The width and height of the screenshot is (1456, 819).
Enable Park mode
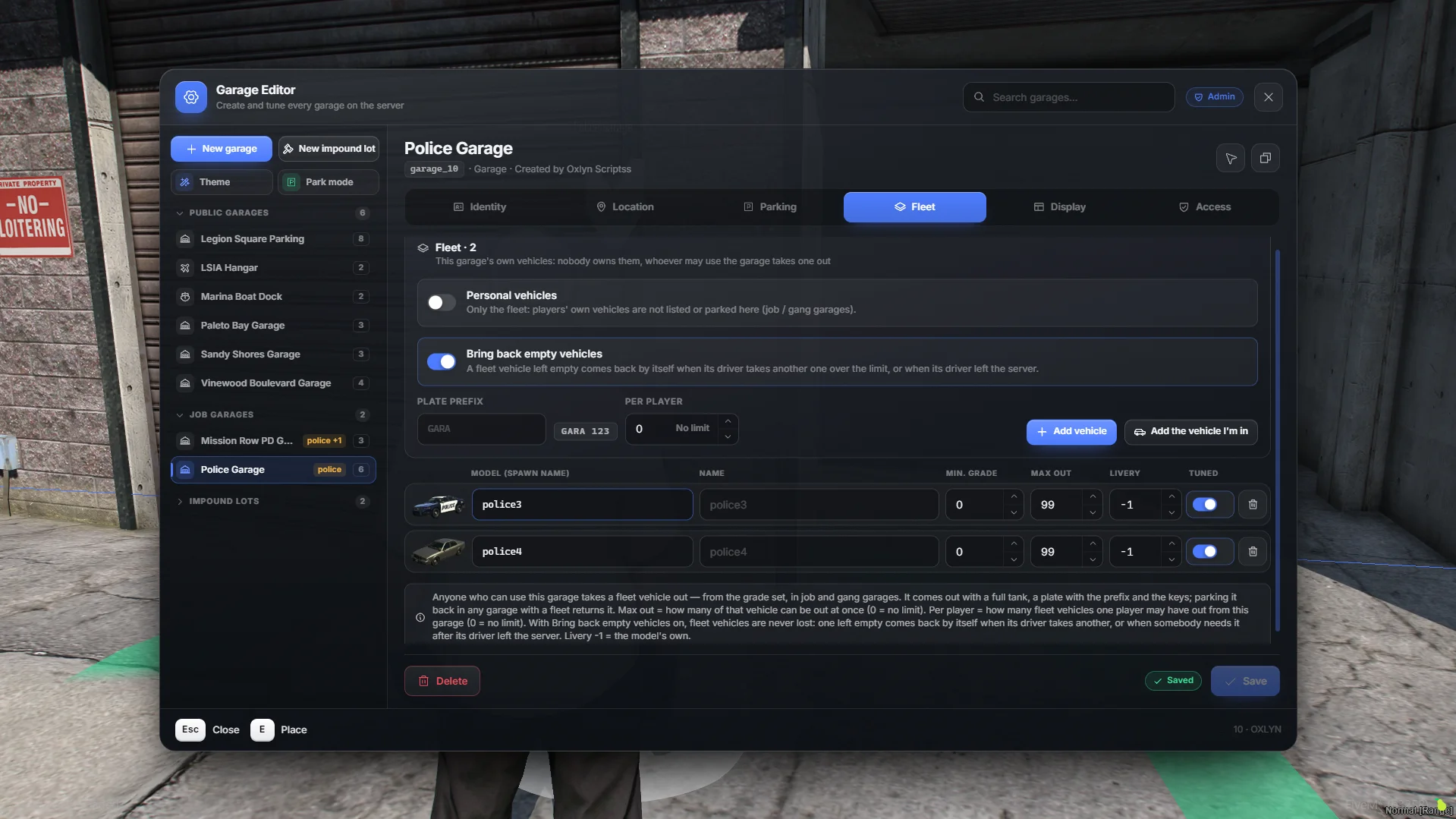click(329, 182)
